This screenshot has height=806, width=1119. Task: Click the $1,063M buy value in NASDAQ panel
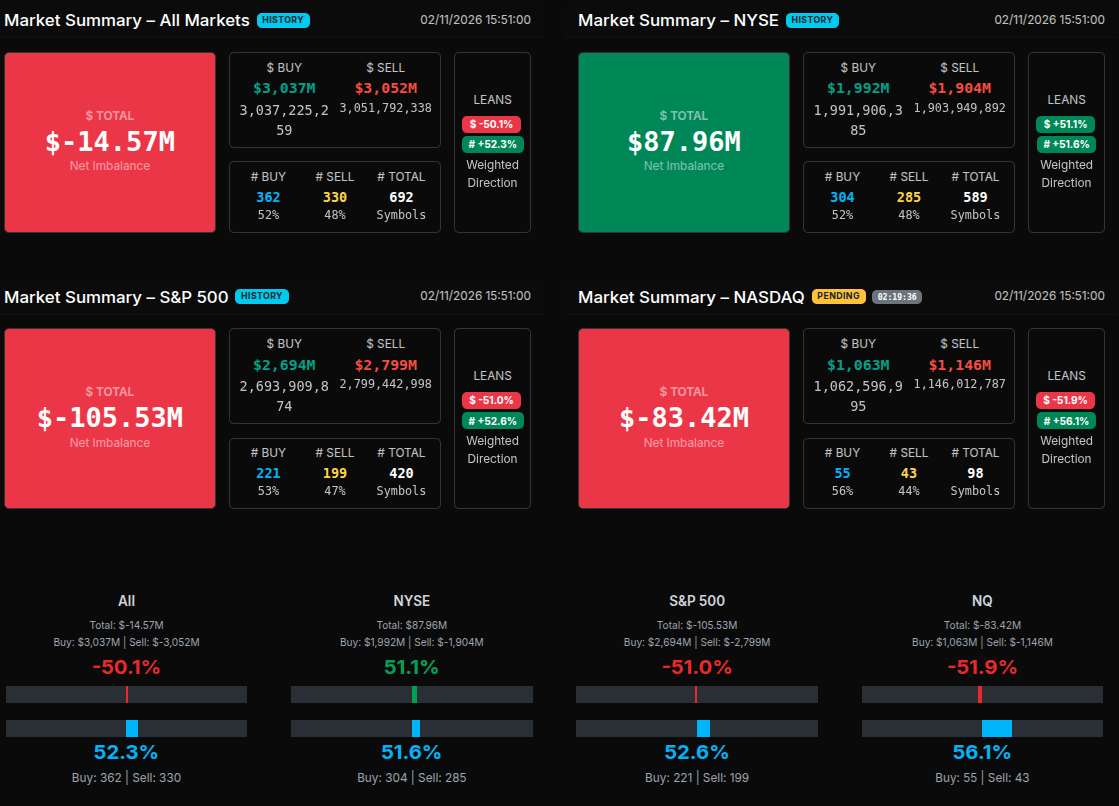click(858, 365)
